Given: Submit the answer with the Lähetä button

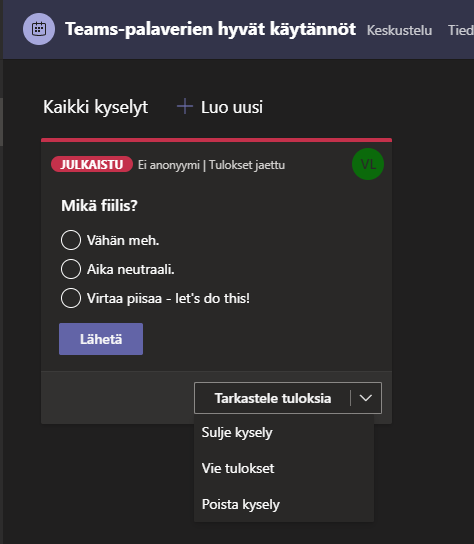Looking at the screenshot, I should [101, 339].
